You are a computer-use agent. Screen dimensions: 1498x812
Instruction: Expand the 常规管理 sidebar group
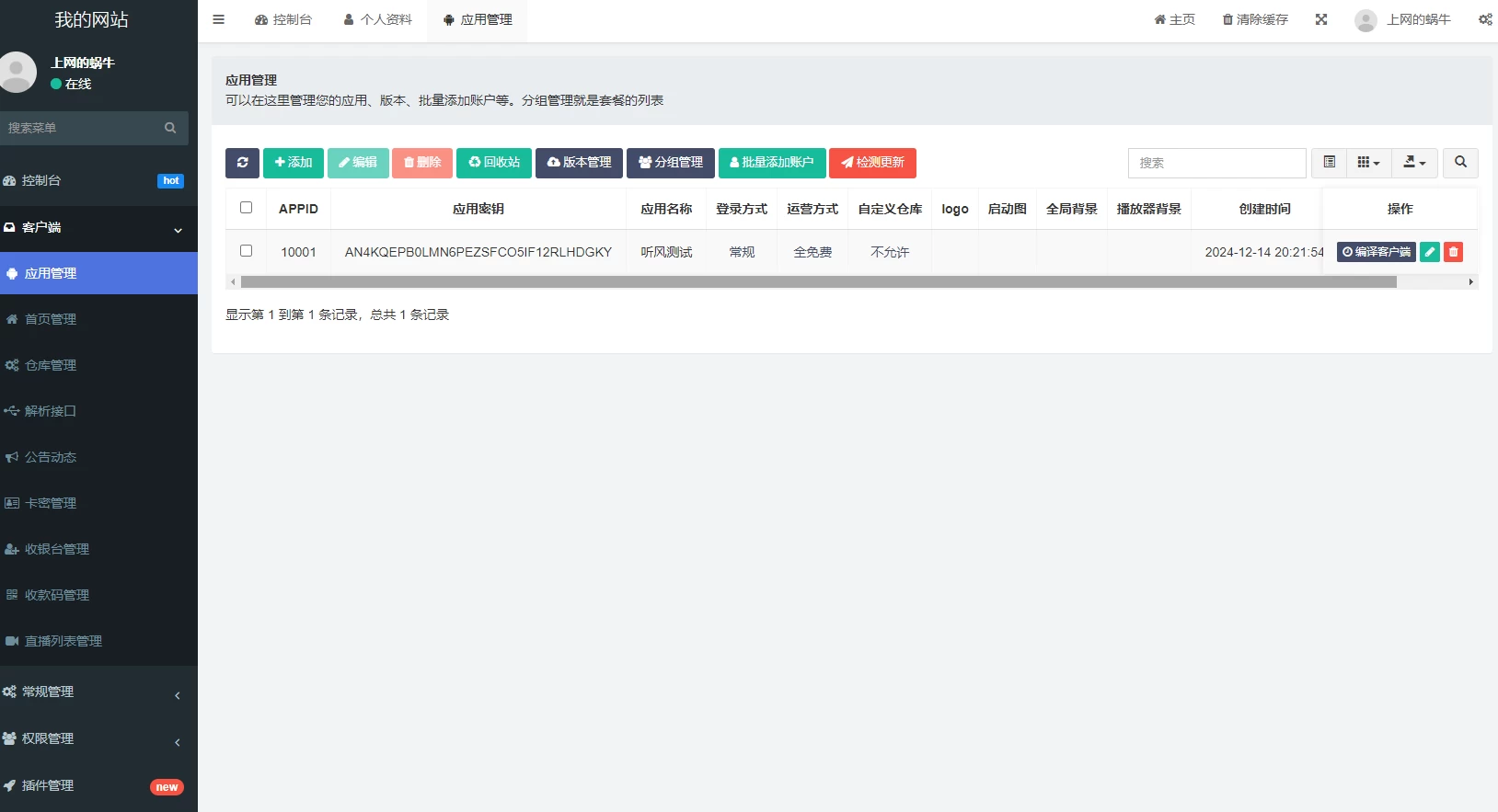click(98, 692)
